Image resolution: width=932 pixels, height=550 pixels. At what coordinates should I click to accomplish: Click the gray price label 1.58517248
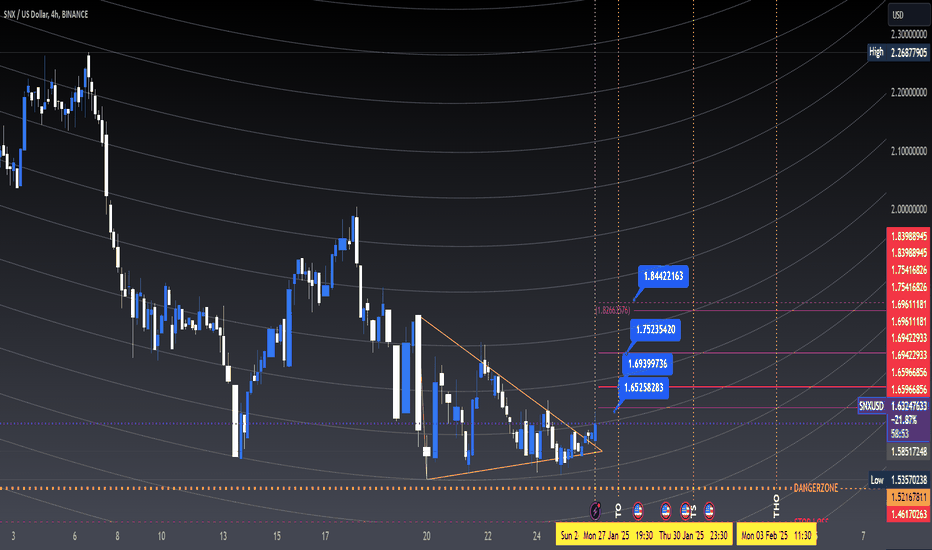pyautogui.click(x=909, y=451)
